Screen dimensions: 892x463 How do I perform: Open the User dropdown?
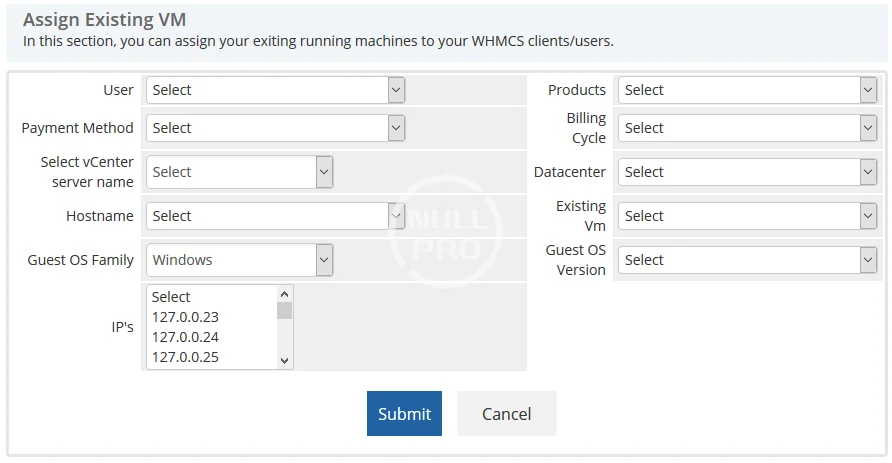(275, 90)
